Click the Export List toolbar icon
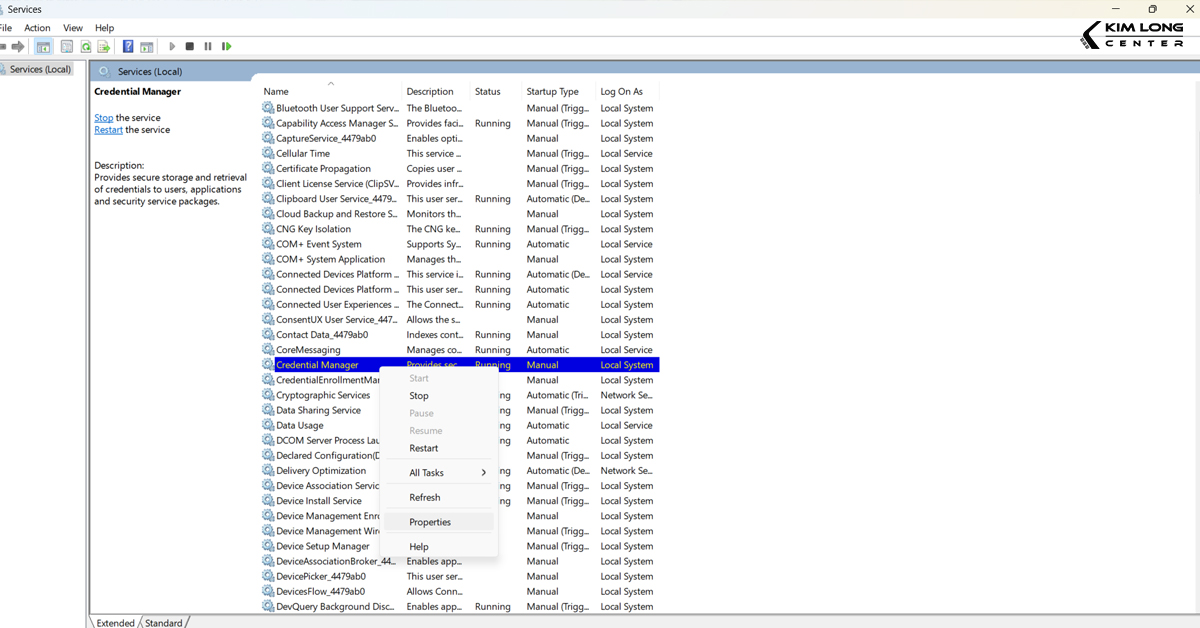Image resolution: width=1200 pixels, height=628 pixels. click(104, 46)
